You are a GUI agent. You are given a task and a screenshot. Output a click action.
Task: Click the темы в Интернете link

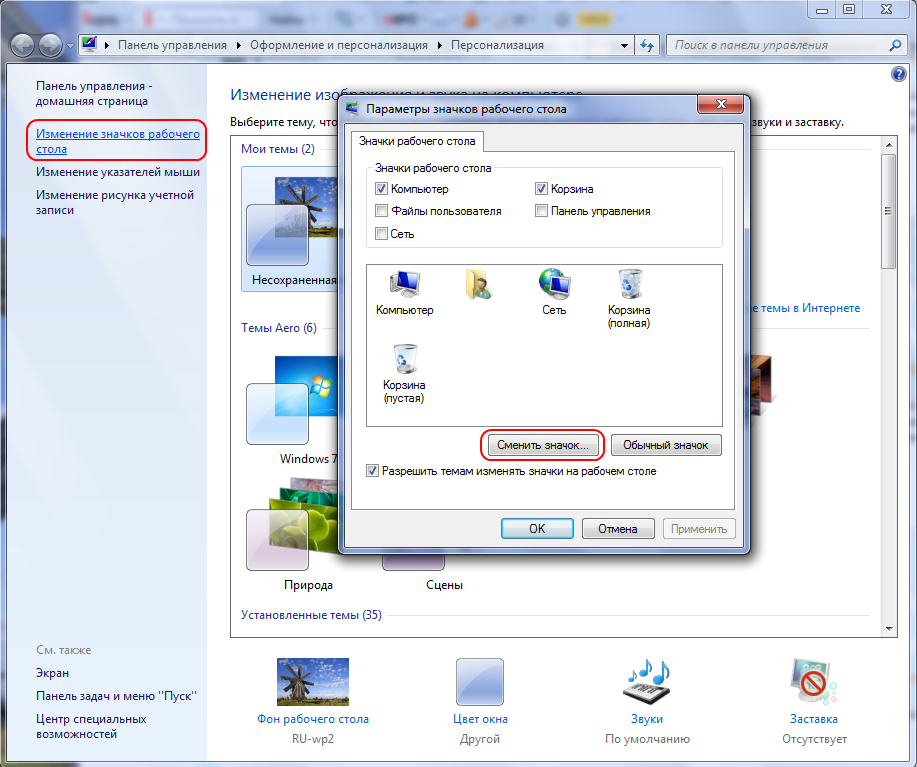tap(807, 308)
